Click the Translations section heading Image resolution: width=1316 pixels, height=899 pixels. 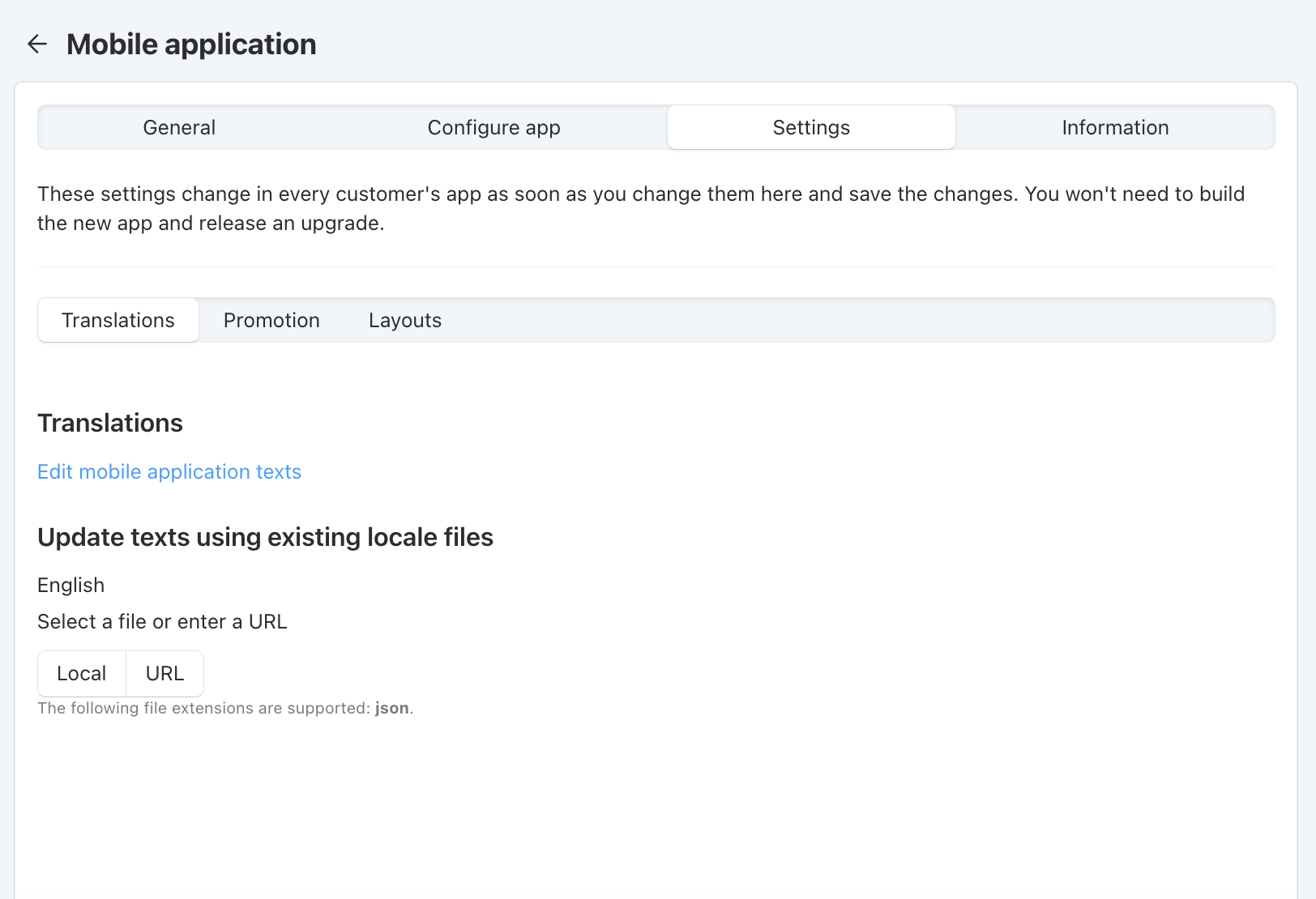click(110, 423)
